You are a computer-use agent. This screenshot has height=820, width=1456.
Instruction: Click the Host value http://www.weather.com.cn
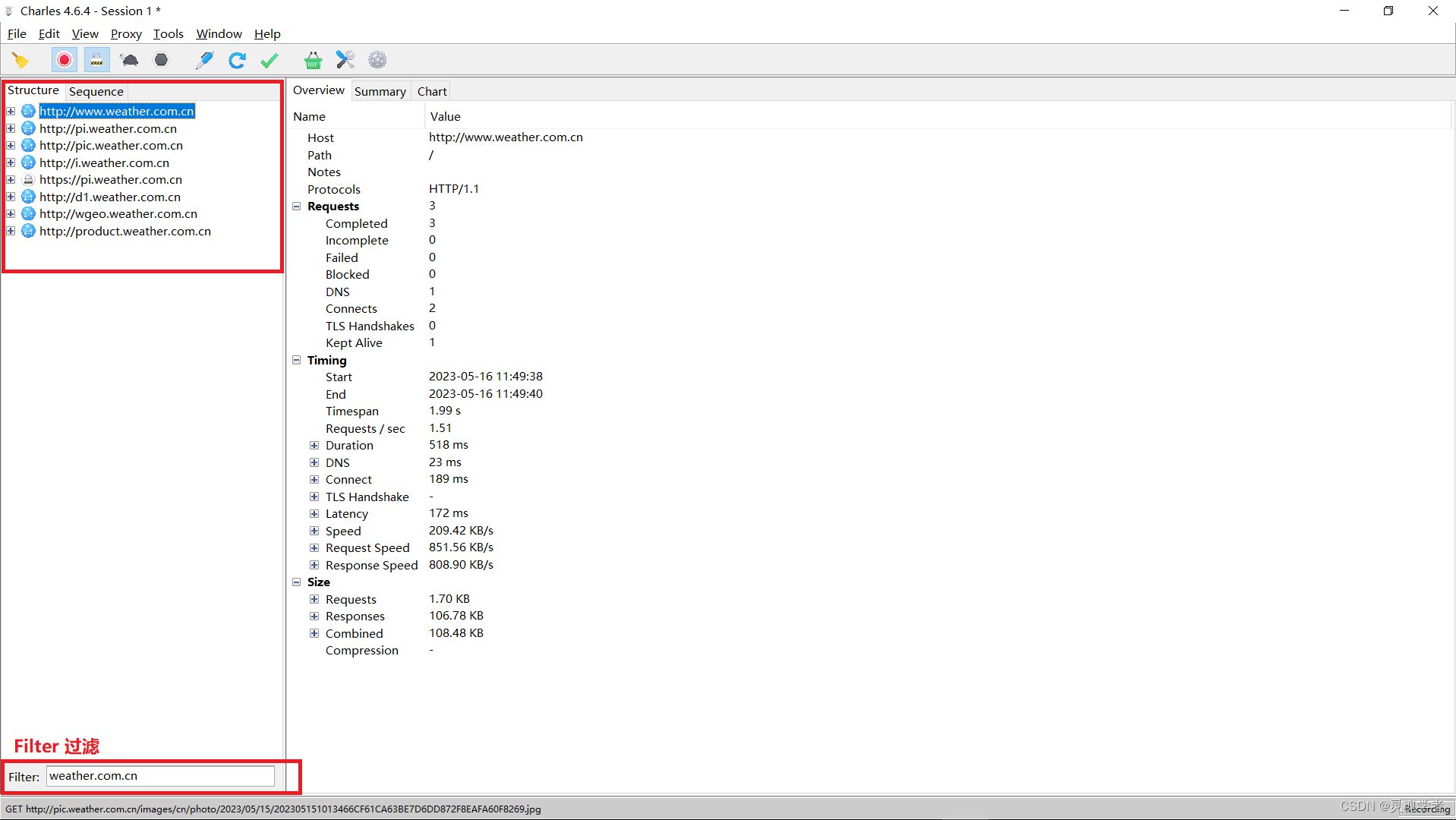[506, 137]
